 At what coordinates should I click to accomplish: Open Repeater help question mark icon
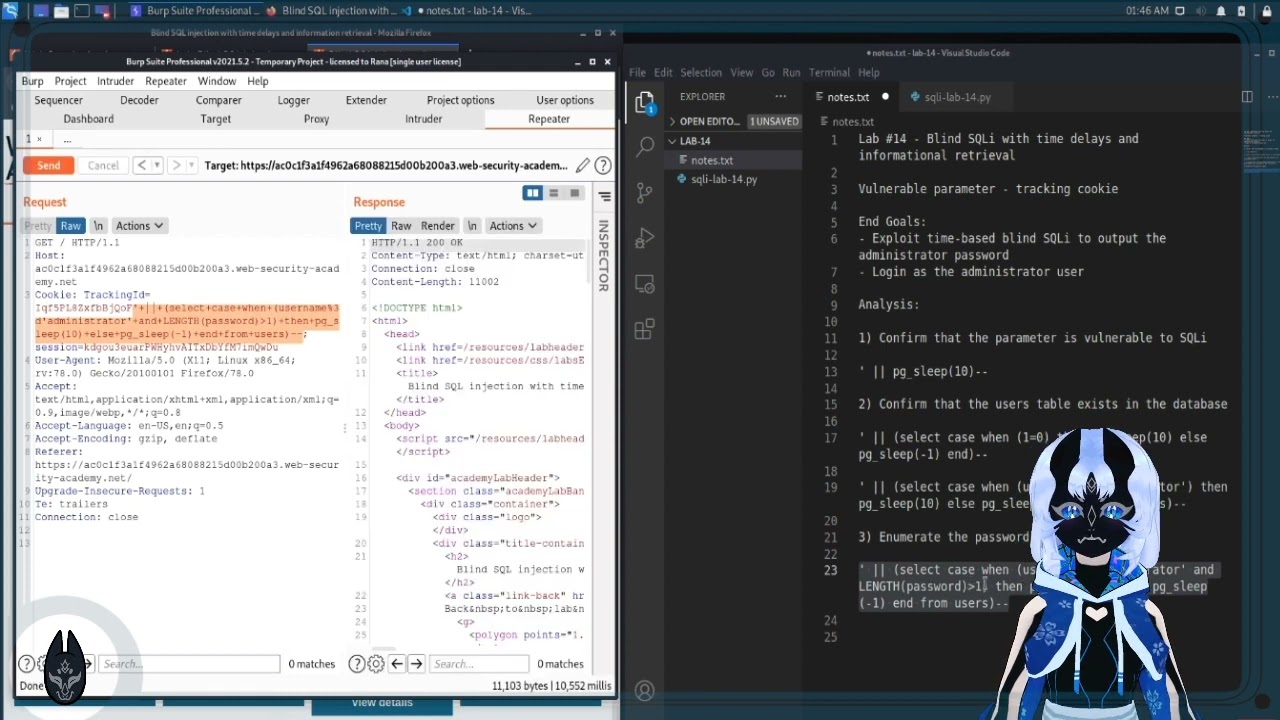pos(603,165)
